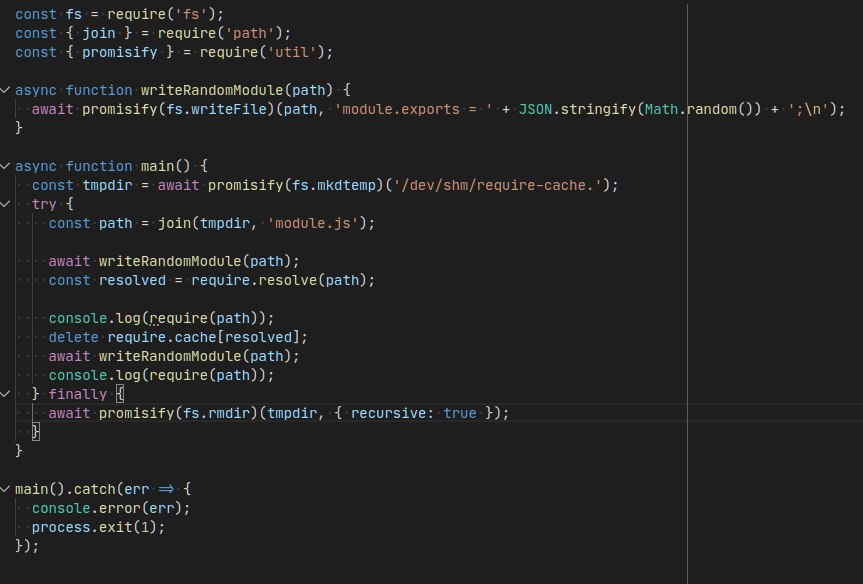Screen dimensions: 863x584
Task: Click the highlighted opening brace after finally
Action: click(120, 394)
